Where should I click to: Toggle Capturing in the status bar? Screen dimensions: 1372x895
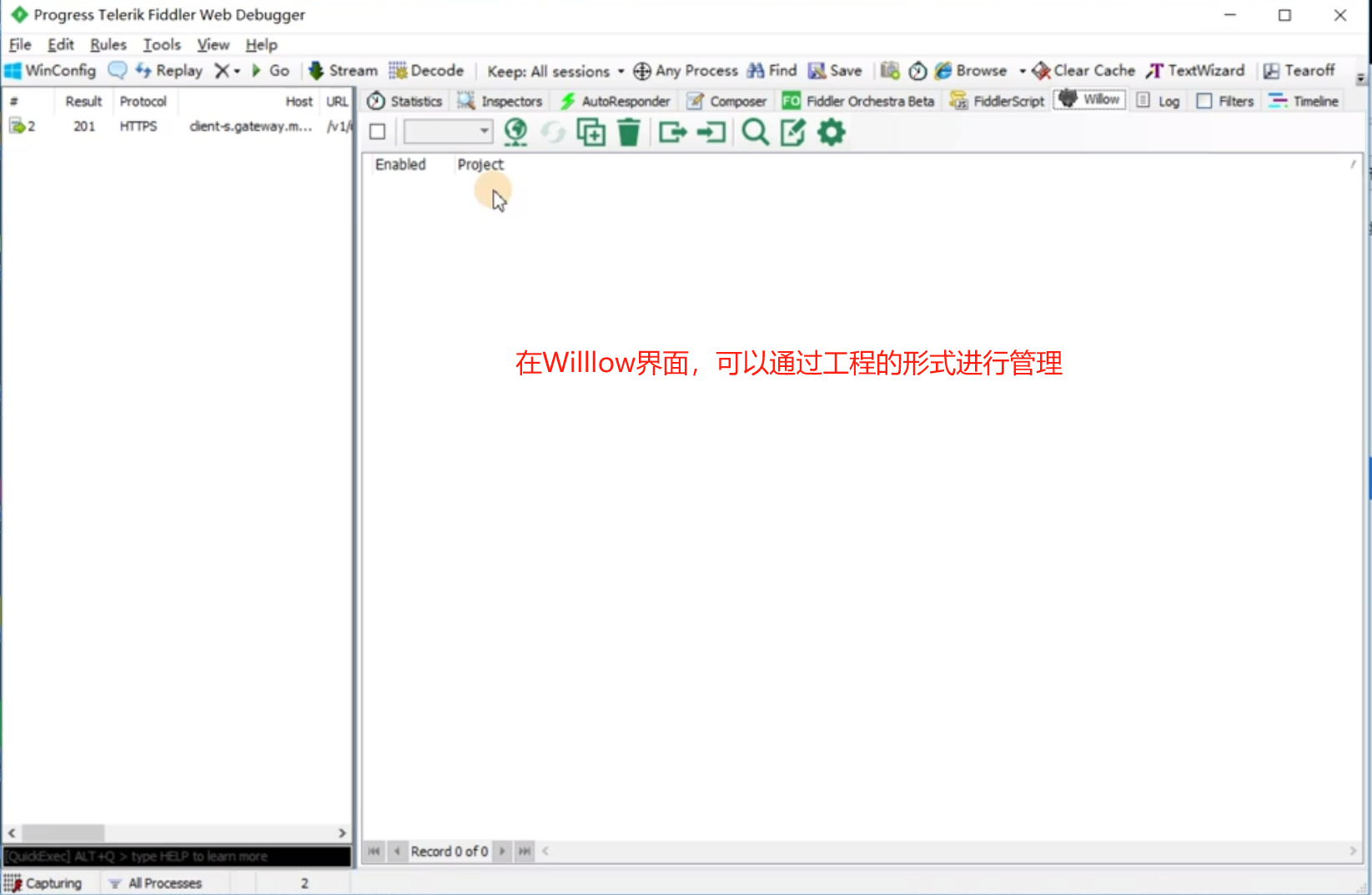(43, 883)
